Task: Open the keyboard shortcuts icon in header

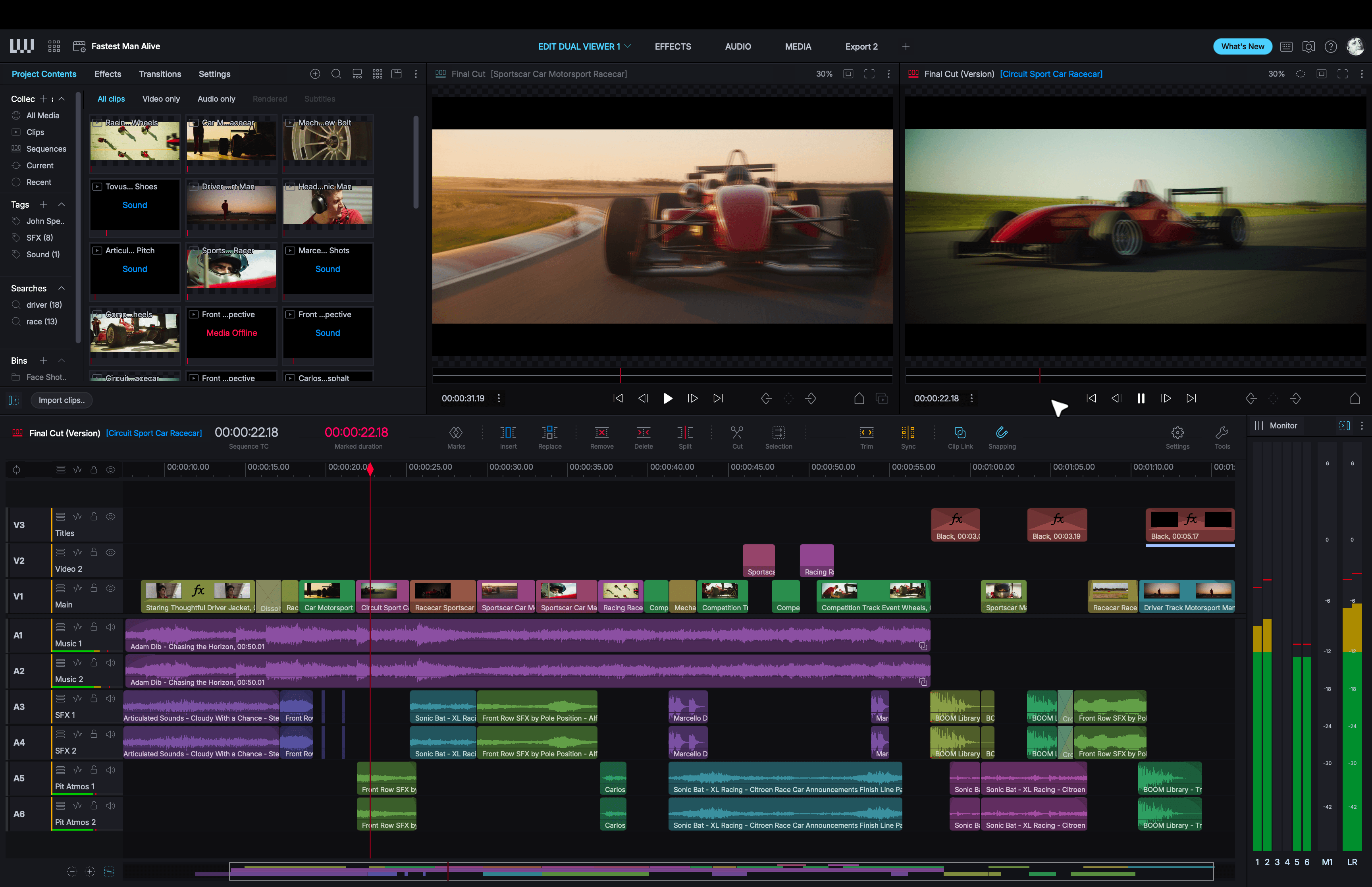Action: click(1286, 47)
